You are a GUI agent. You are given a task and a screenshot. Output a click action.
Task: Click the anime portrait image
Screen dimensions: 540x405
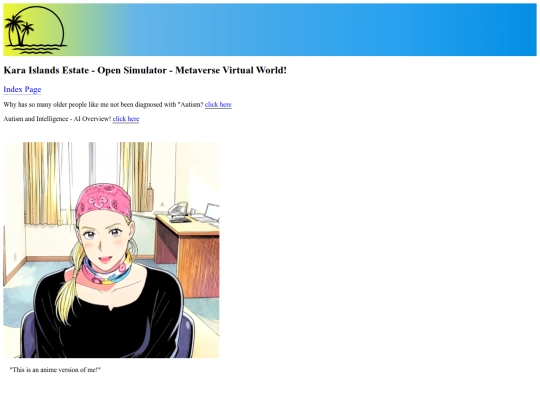click(x=111, y=250)
